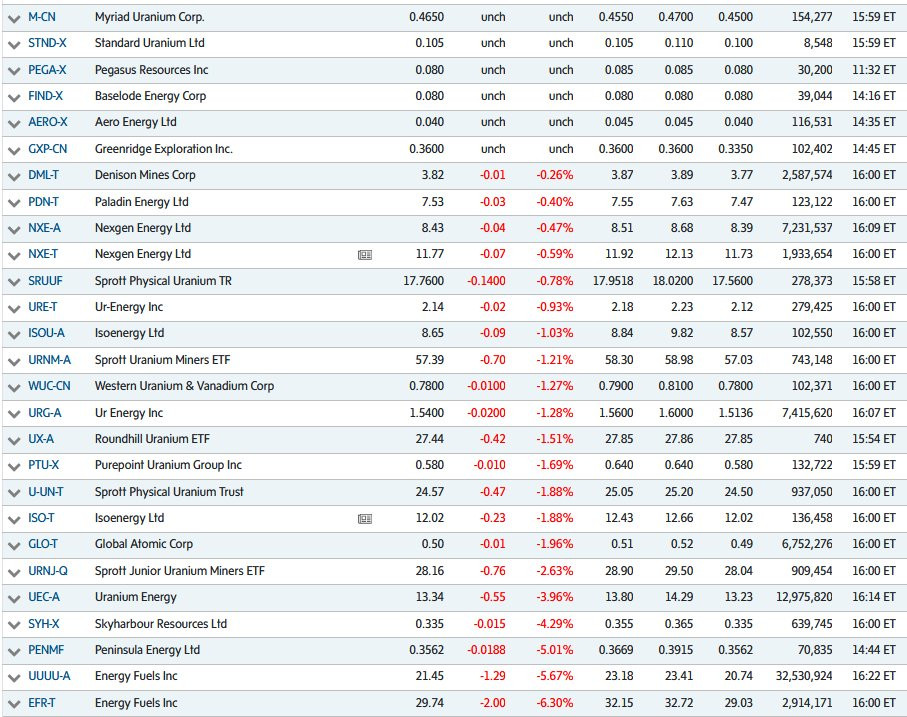The width and height of the screenshot is (907, 717).
Task: Open the NXE-T ticker link
Action: 43,254
